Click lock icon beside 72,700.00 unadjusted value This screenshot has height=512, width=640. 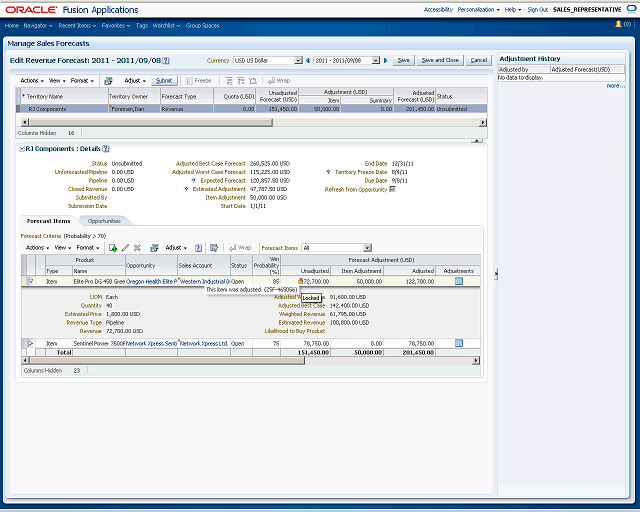300,281
